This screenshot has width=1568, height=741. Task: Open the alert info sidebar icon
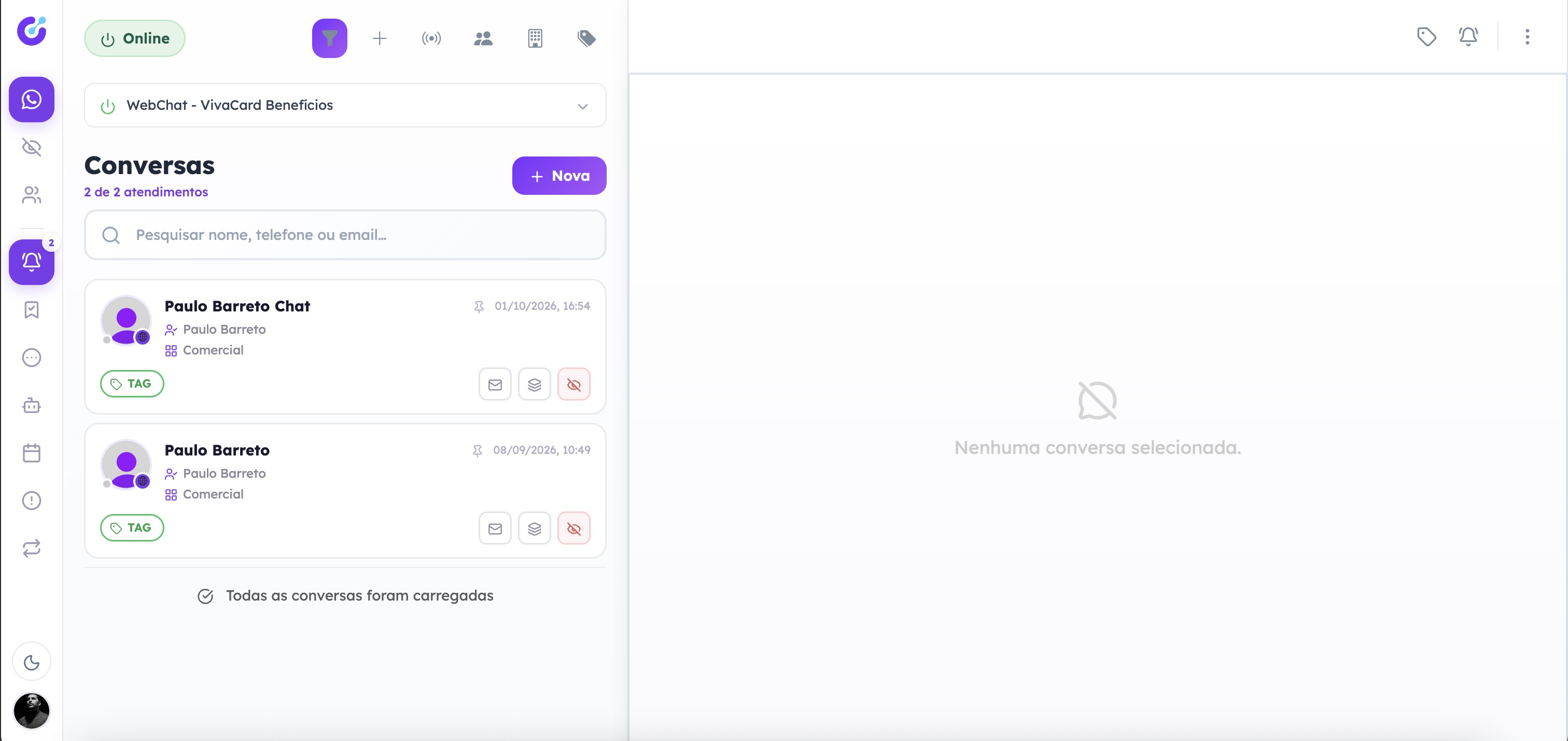32,501
